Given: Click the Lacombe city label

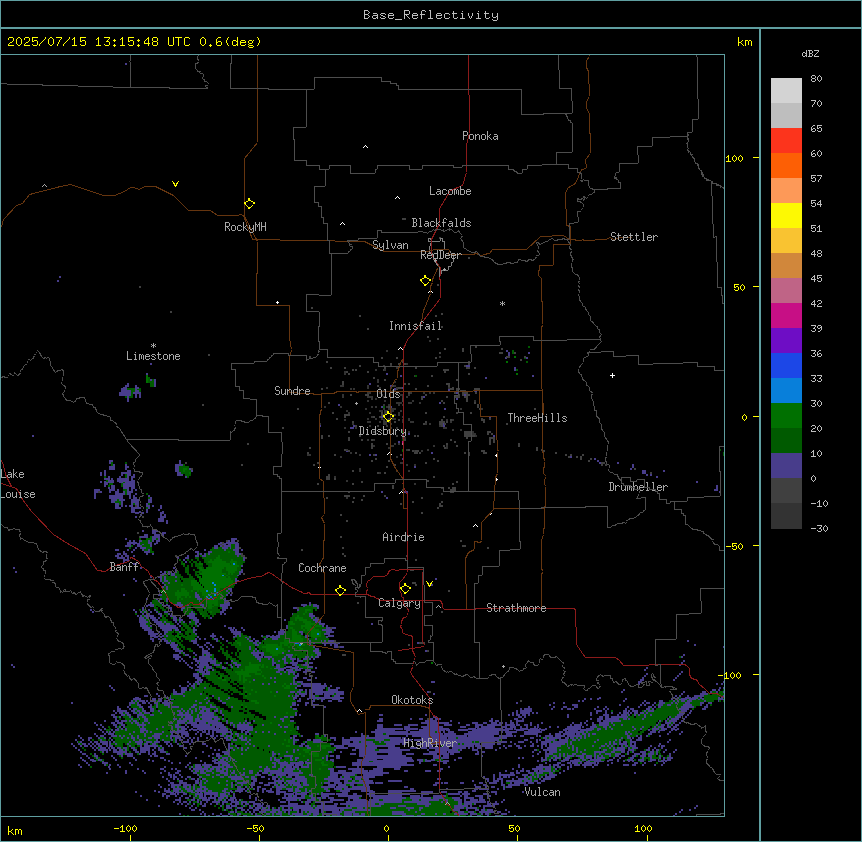Looking at the screenshot, I should tap(450, 191).
